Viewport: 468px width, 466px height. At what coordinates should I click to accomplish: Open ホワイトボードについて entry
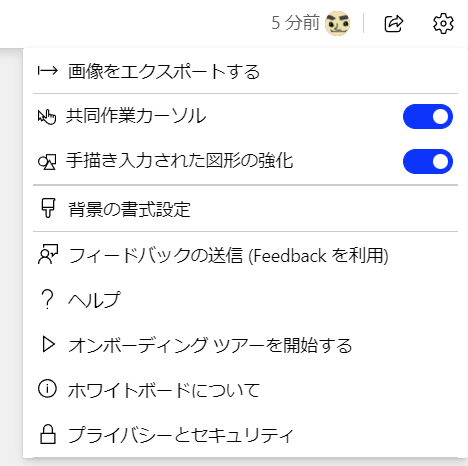(246, 390)
